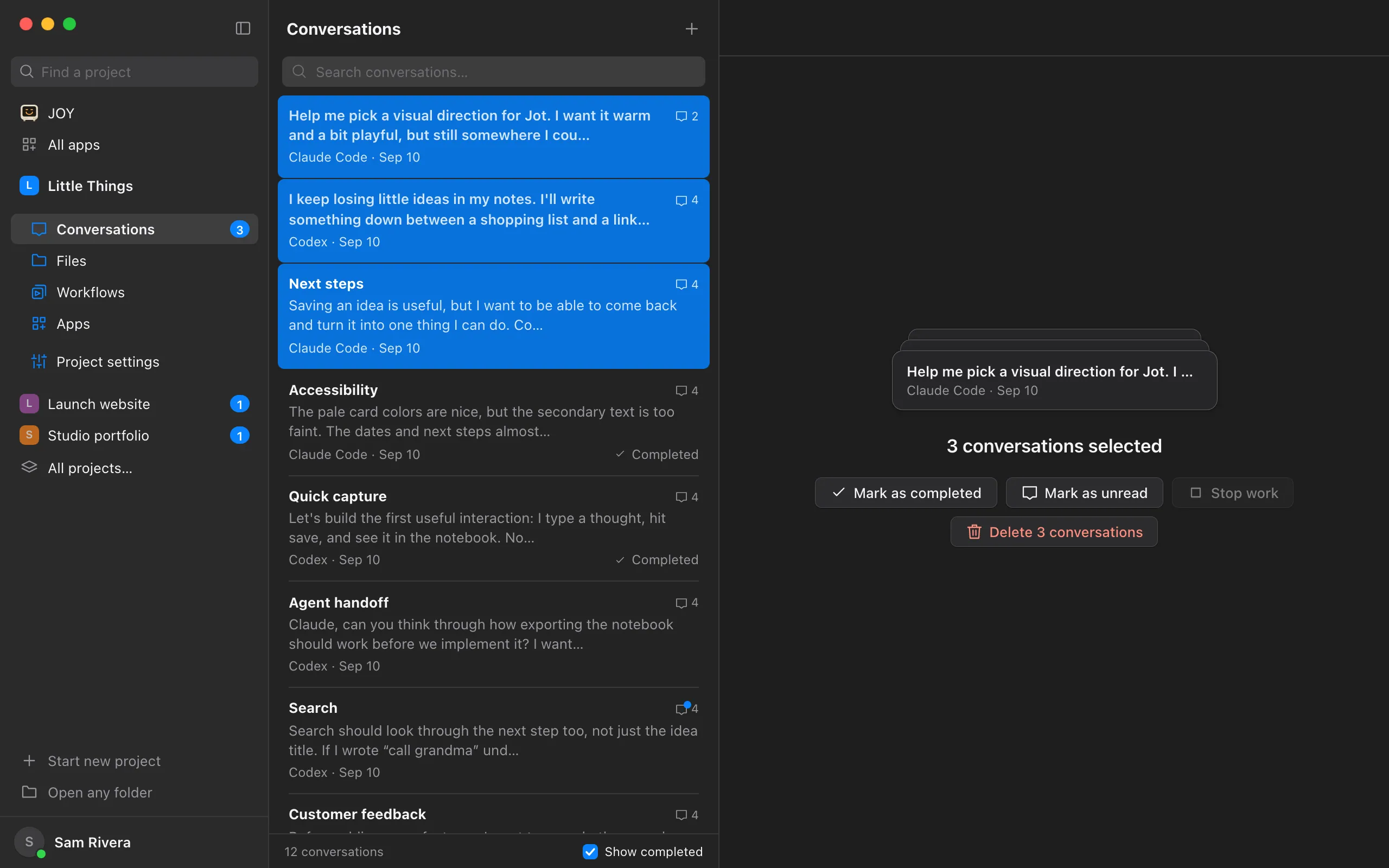Click Delete 3 conversations button
Screen dimensions: 1389x868
pyautogui.click(x=1054, y=532)
